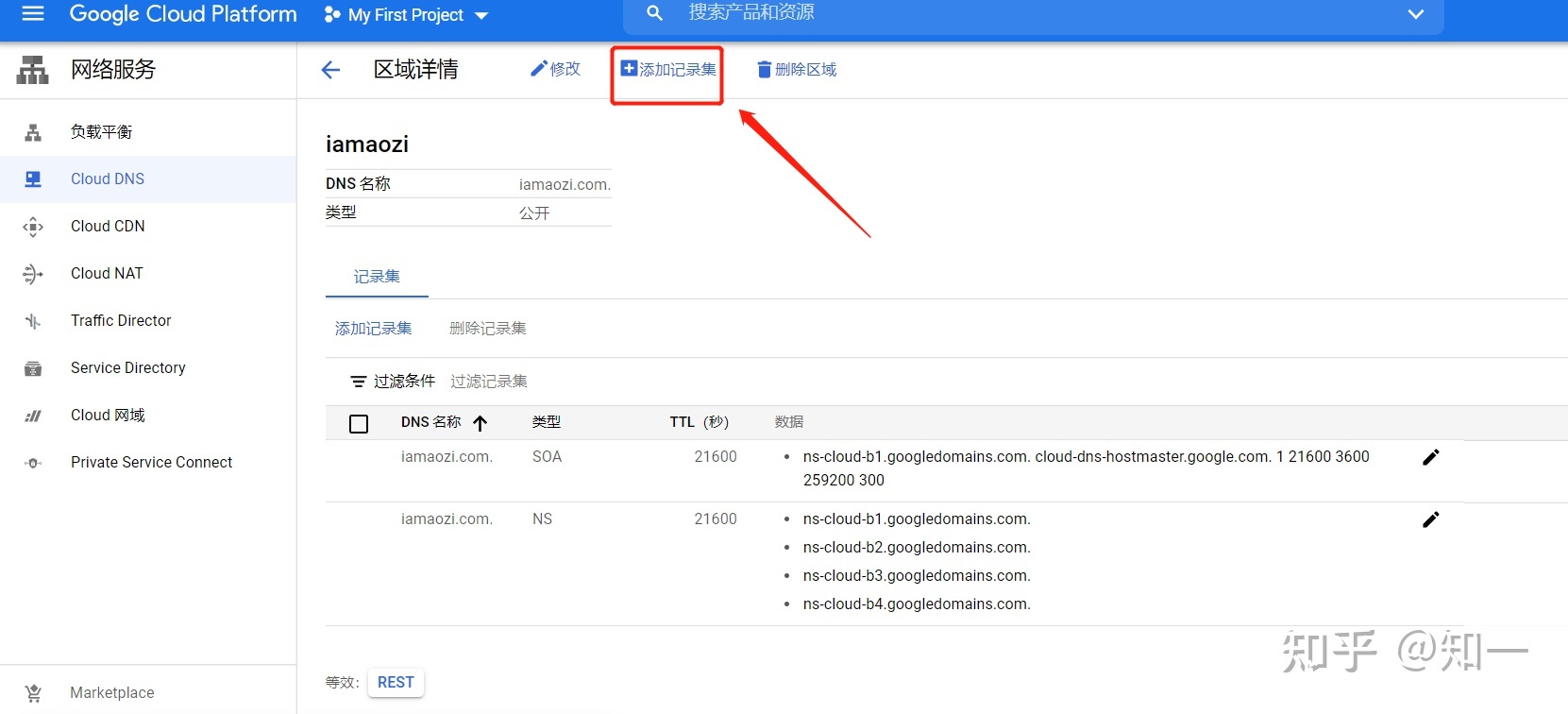Screen dimensions: 1568x714
Task: Open Marketplace at the sidebar bottom
Action: tap(148, 692)
